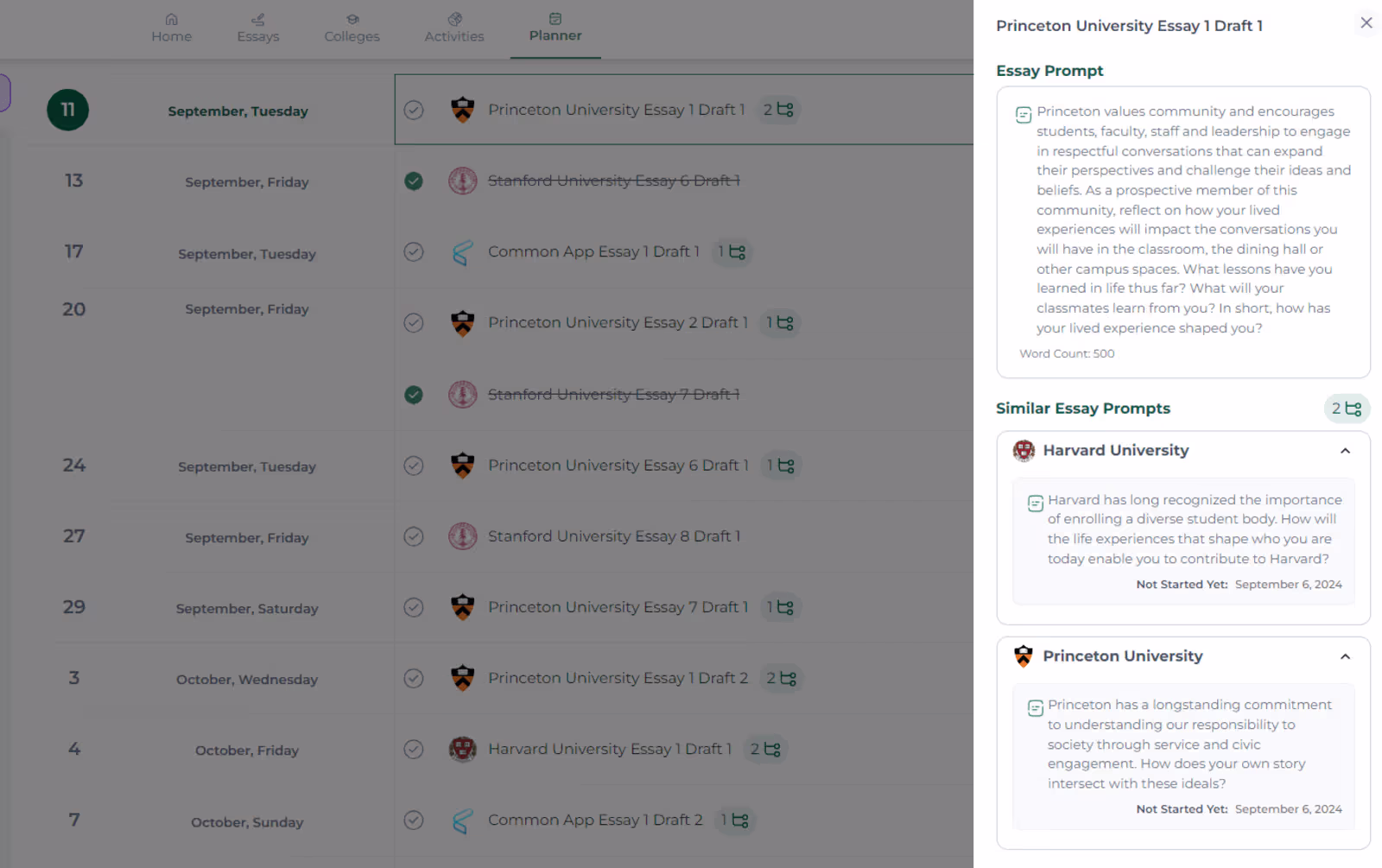Open Princeton University Essay 6 Draft 1 task
The image size is (1382, 868).
click(x=618, y=466)
